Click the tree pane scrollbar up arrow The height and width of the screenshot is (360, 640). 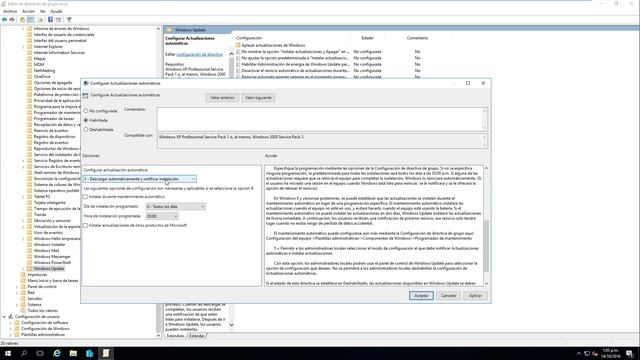158,29
